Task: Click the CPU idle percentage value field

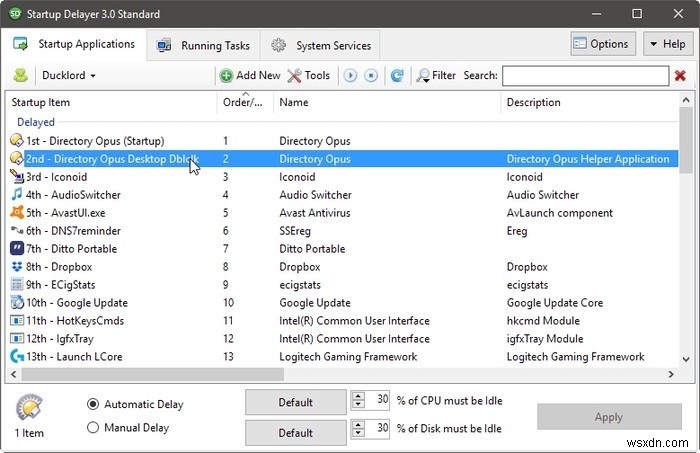Action: click(378, 399)
